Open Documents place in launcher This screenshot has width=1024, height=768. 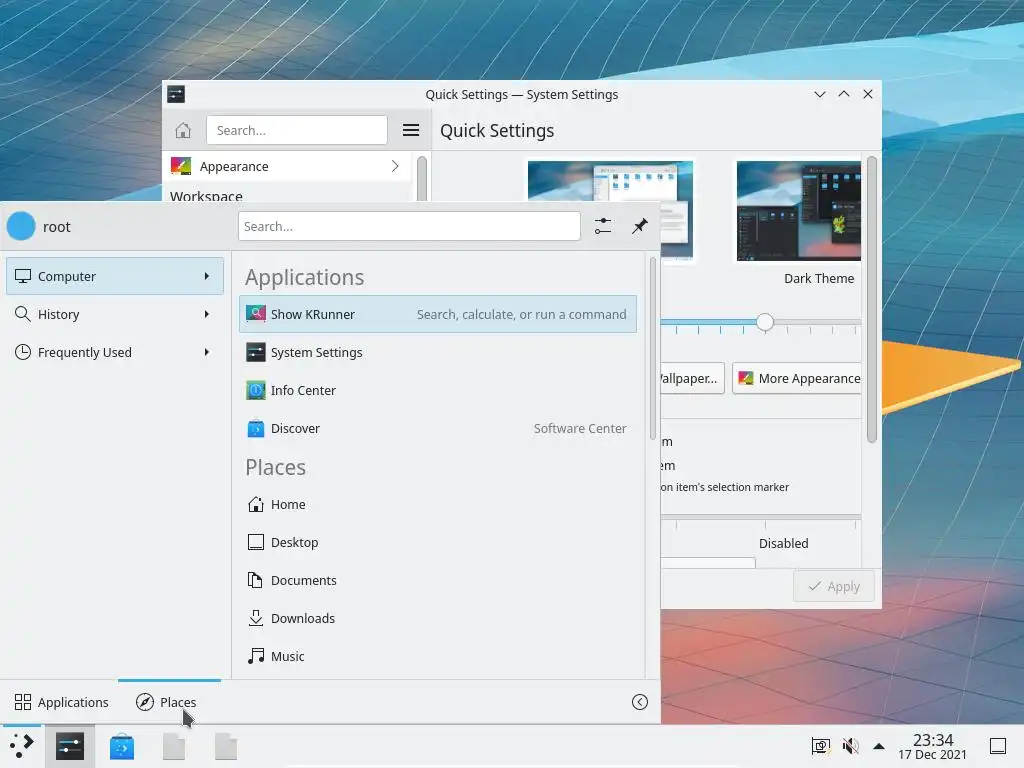(438, 580)
